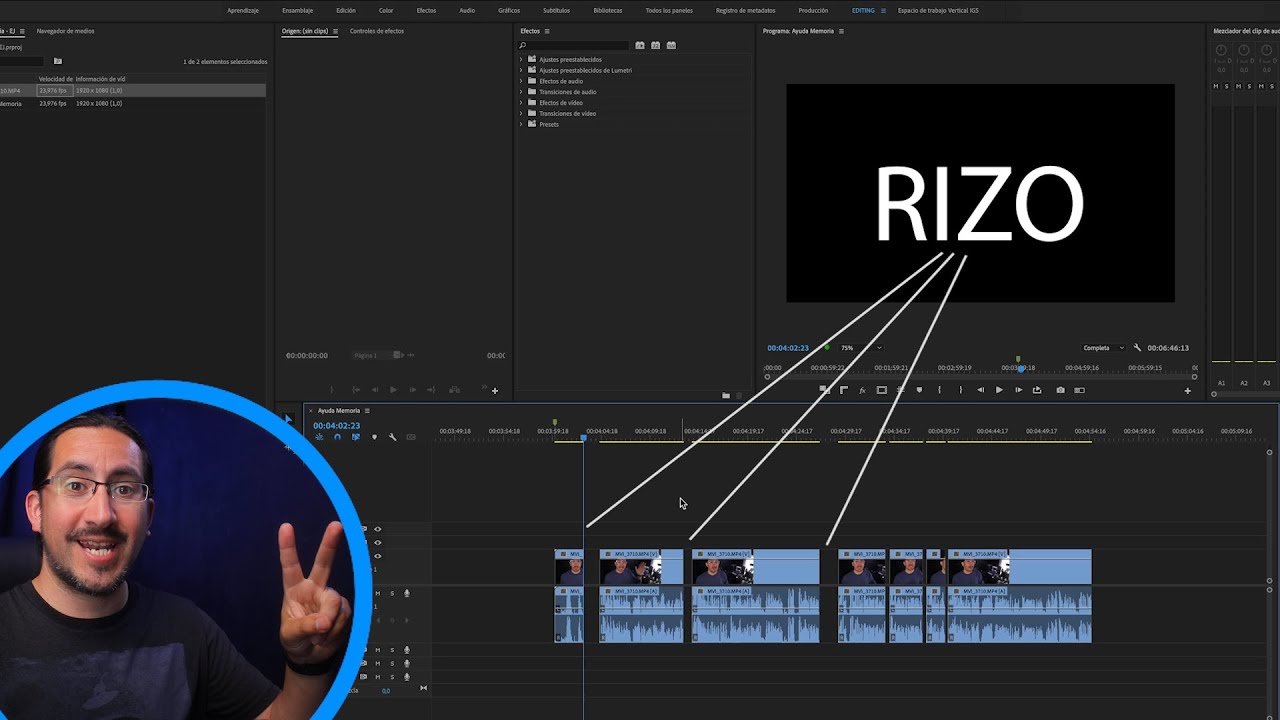Mark out point in Program monitor
The width and height of the screenshot is (1280, 720).
coord(960,390)
